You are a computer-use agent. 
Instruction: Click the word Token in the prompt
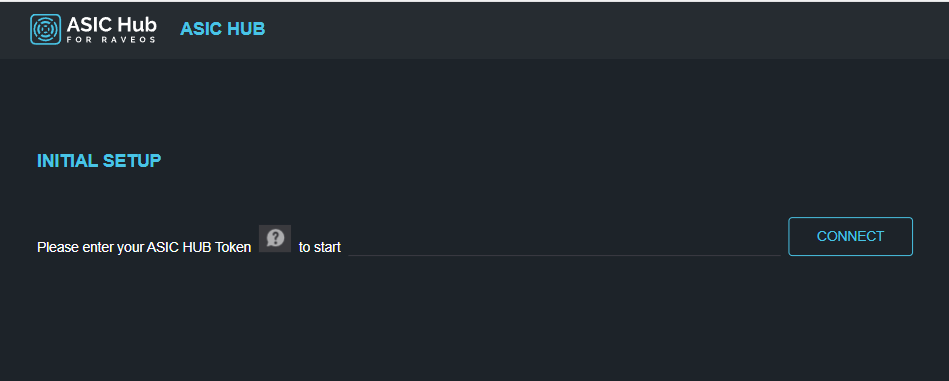(x=233, y=247)
